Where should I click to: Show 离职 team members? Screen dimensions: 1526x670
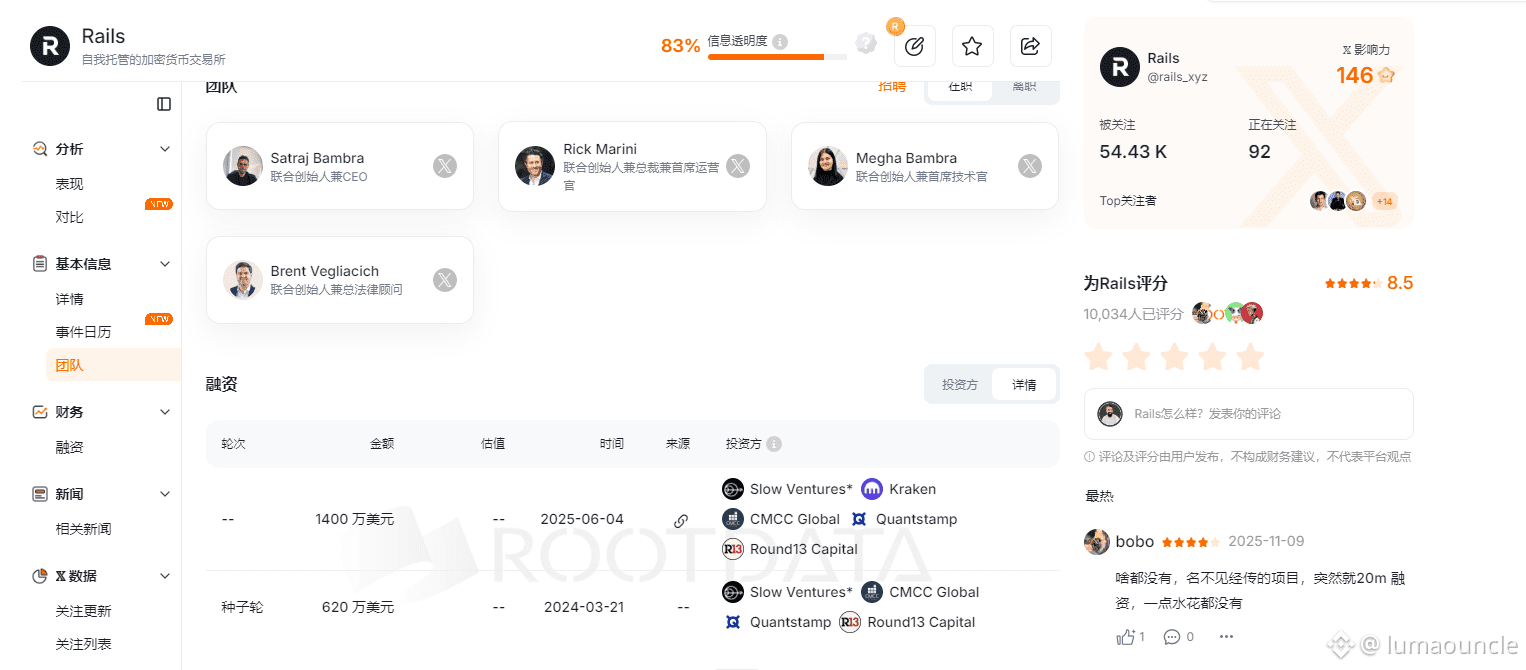click(1024, 87)
